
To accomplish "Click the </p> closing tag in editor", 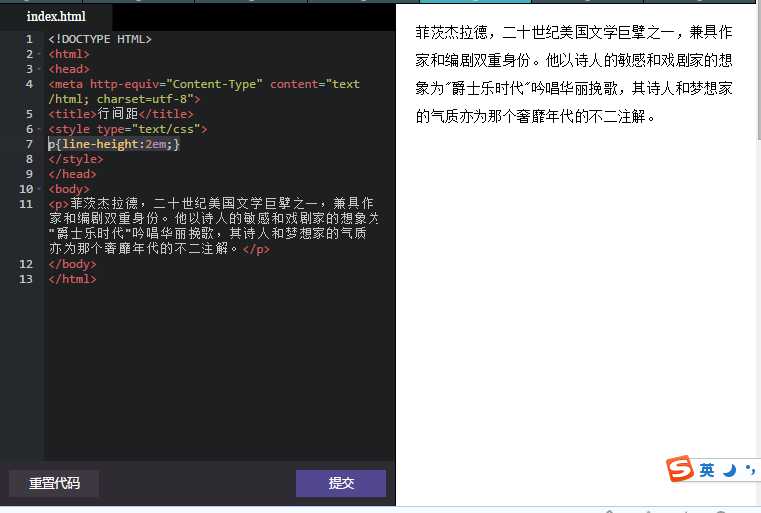I will 256,249.
